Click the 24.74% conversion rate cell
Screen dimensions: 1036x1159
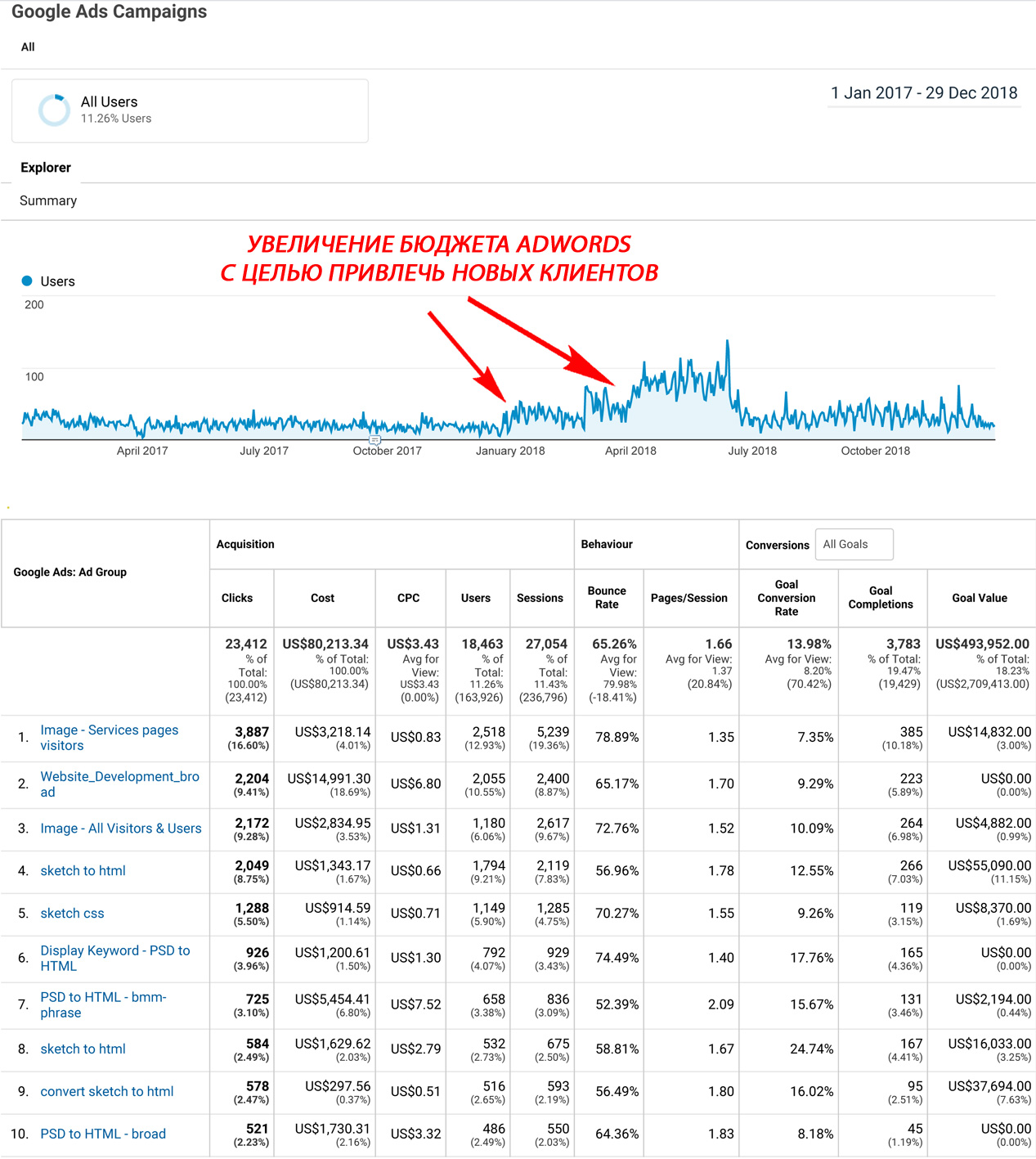[811, 1049]
